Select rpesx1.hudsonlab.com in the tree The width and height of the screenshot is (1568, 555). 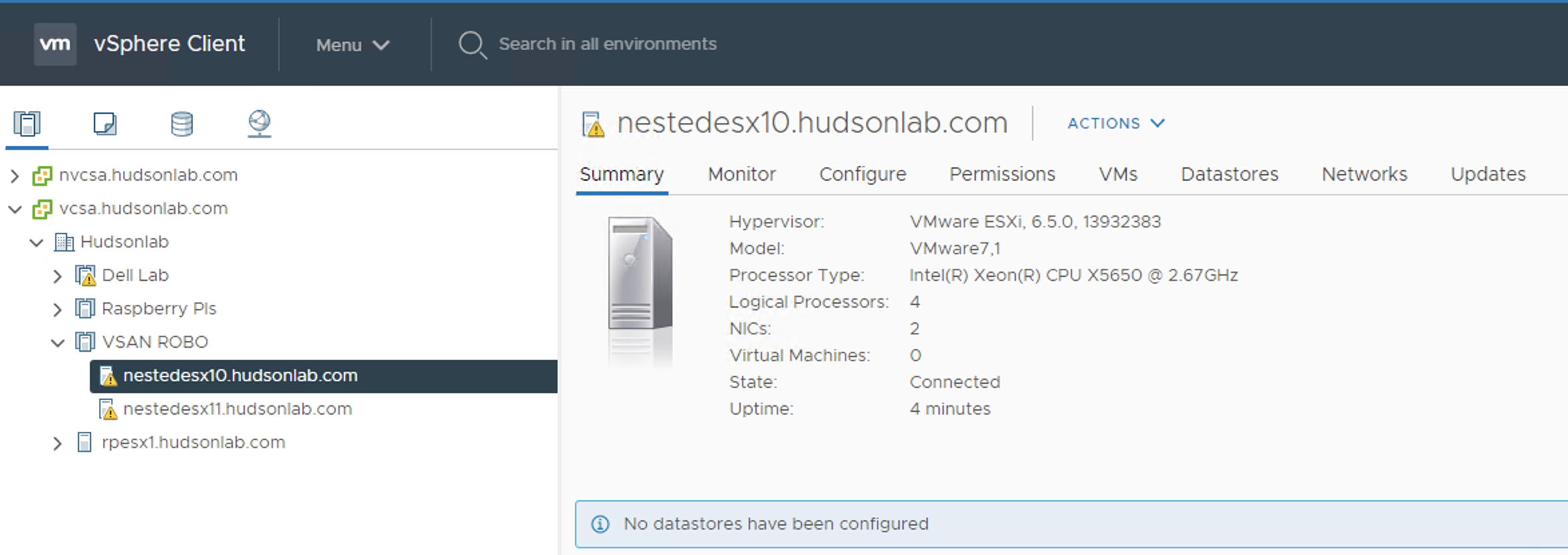click(193, 443)
